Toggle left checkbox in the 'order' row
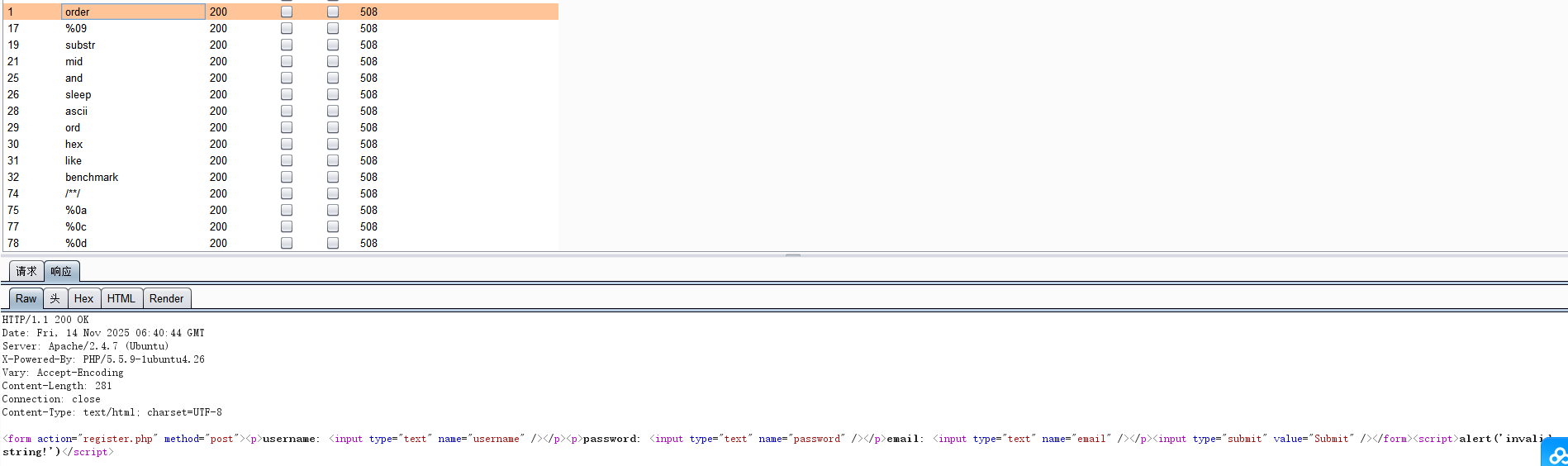Screen dimensions: 1568x466 point(287,12)
